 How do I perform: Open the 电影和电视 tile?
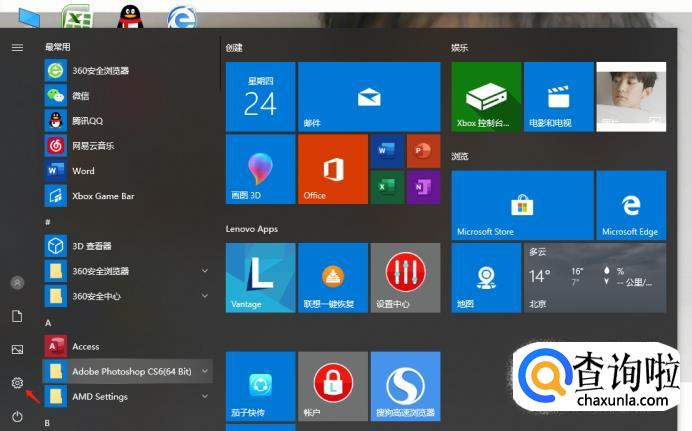click(559, 97)
